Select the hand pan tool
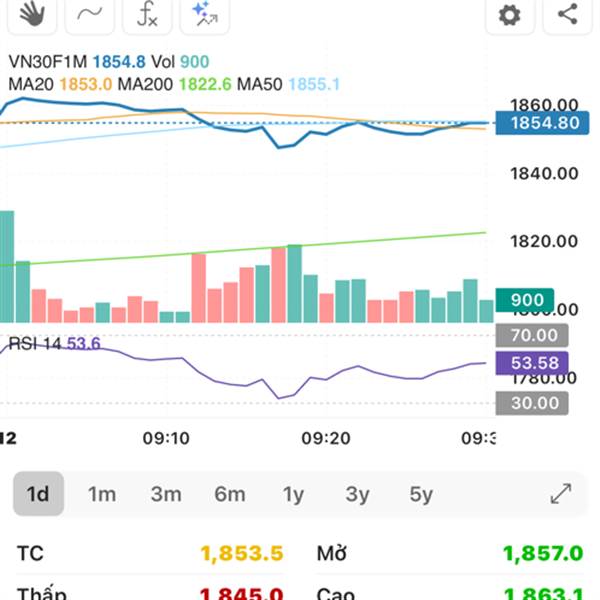The height and width of the screenshot is (600, 600). (x=32, y=15)
